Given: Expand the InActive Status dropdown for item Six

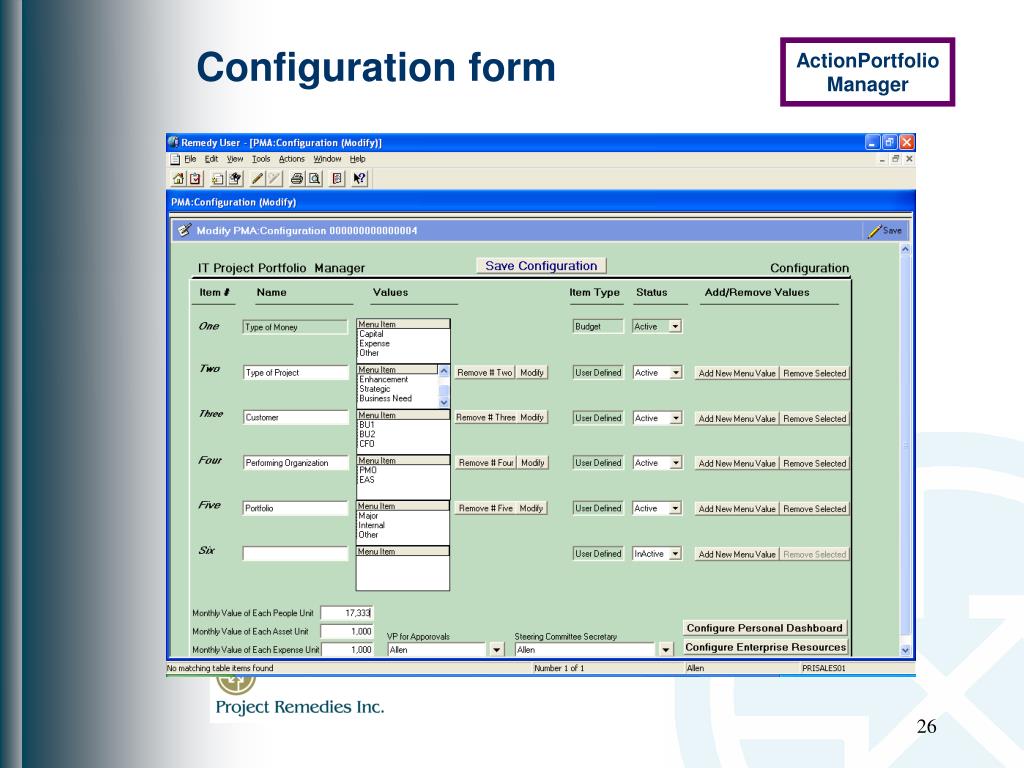Looking at the screenshot, I should pyautogui.click(x=676, y=554).
